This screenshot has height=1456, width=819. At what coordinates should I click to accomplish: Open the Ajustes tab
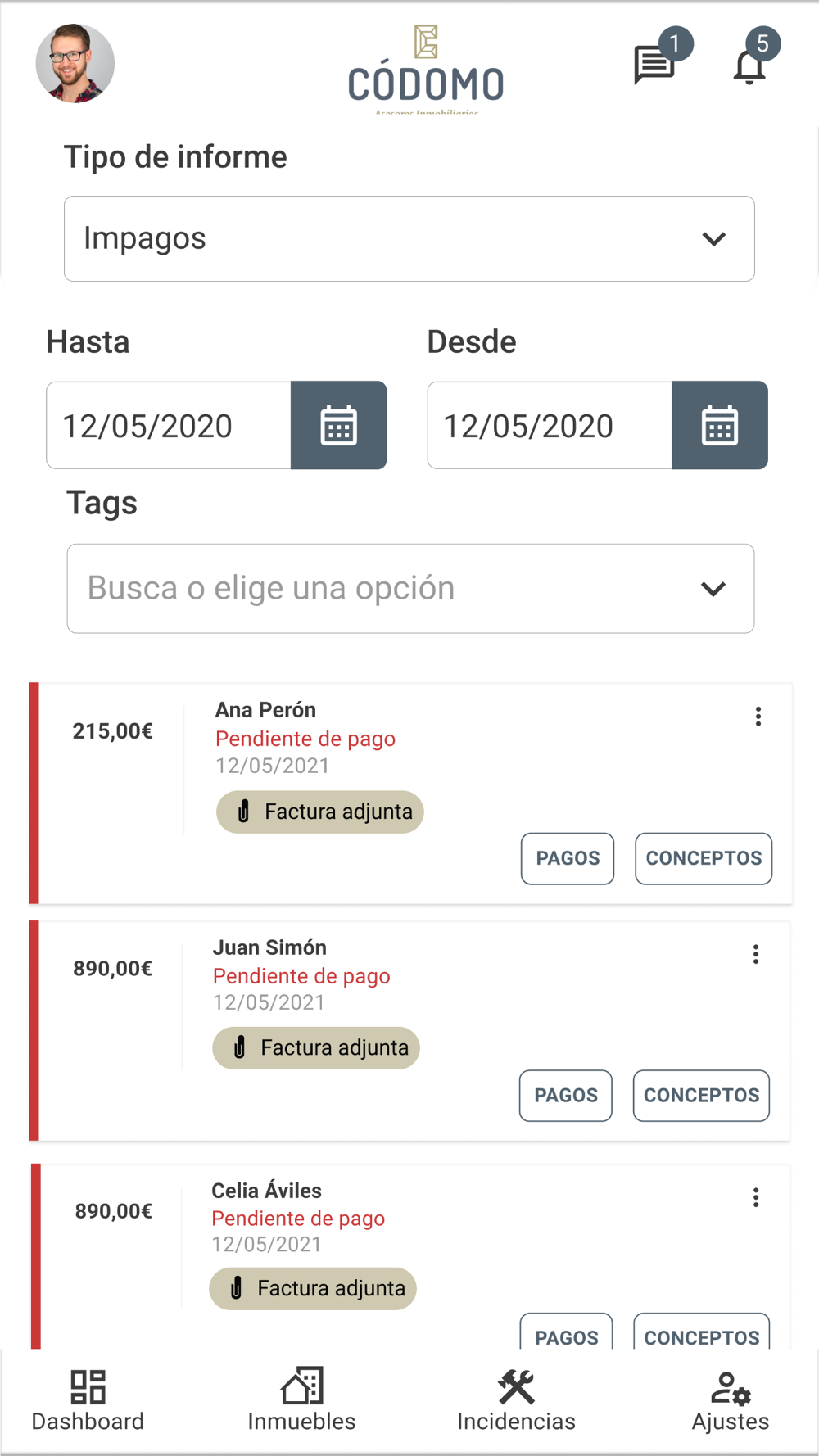pos(731,1400)
